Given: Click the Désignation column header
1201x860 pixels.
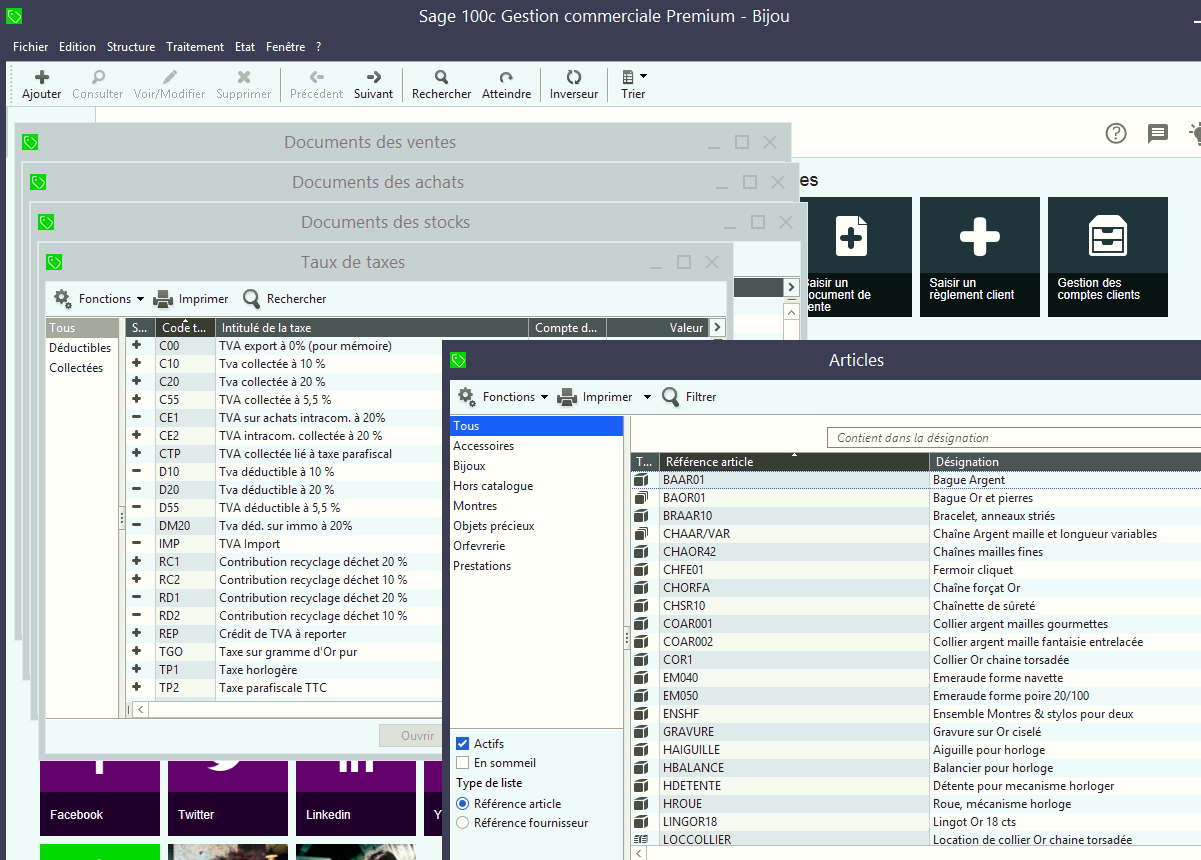Looking at the screenshot, I should coord(1065,462).
